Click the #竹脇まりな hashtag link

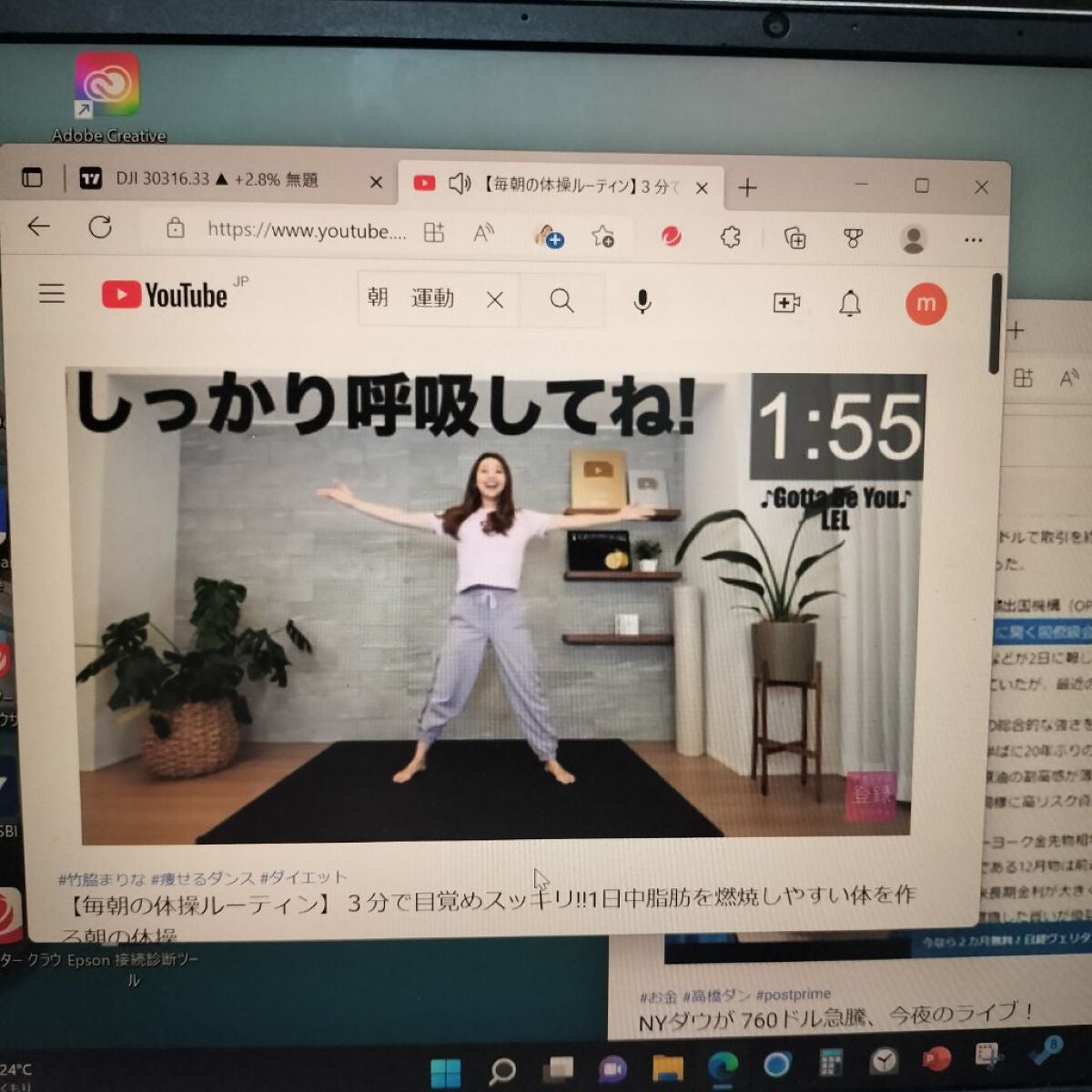pos(101,879)
